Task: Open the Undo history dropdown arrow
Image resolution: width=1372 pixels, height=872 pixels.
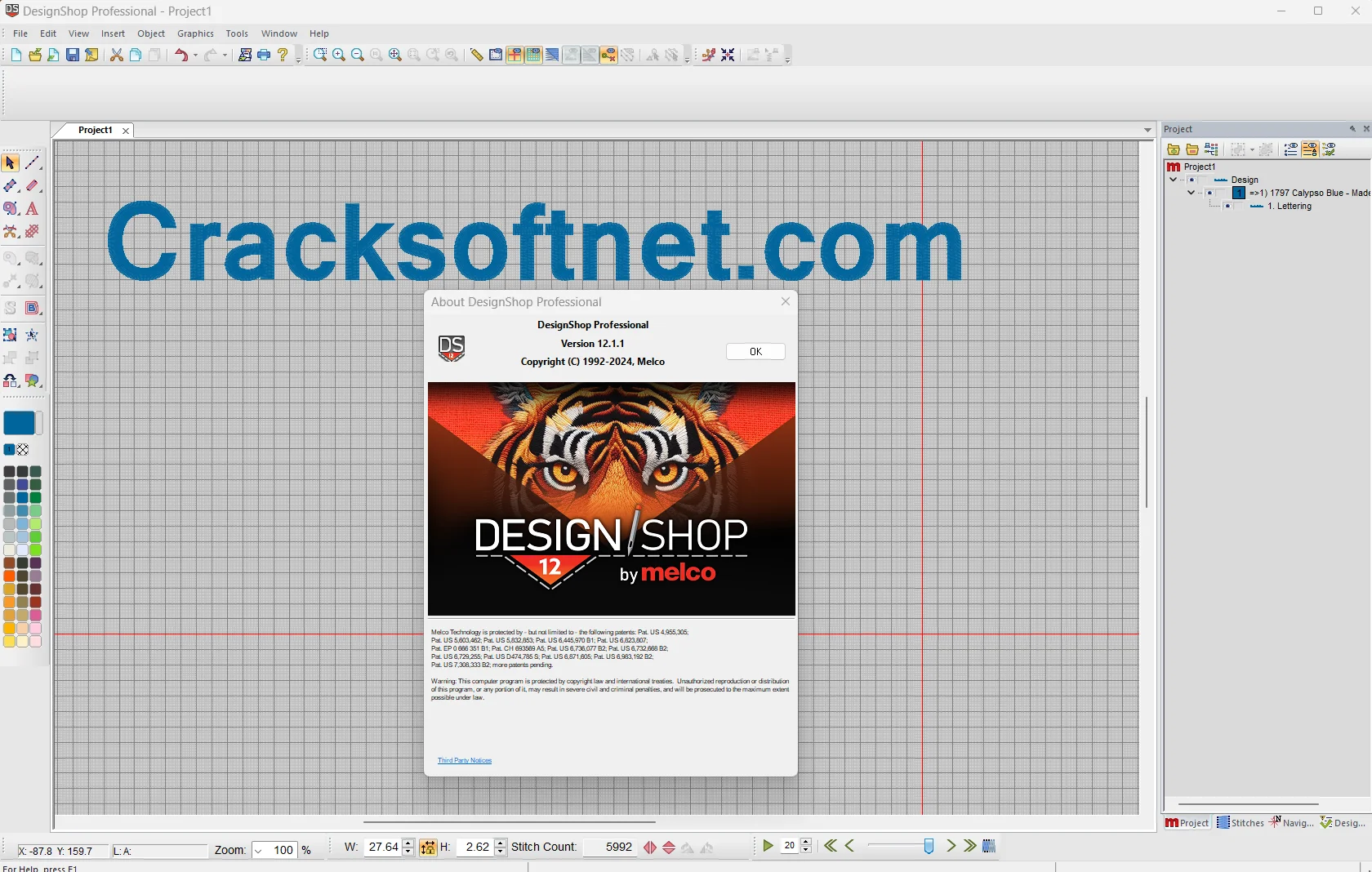Action: (195, 56)
